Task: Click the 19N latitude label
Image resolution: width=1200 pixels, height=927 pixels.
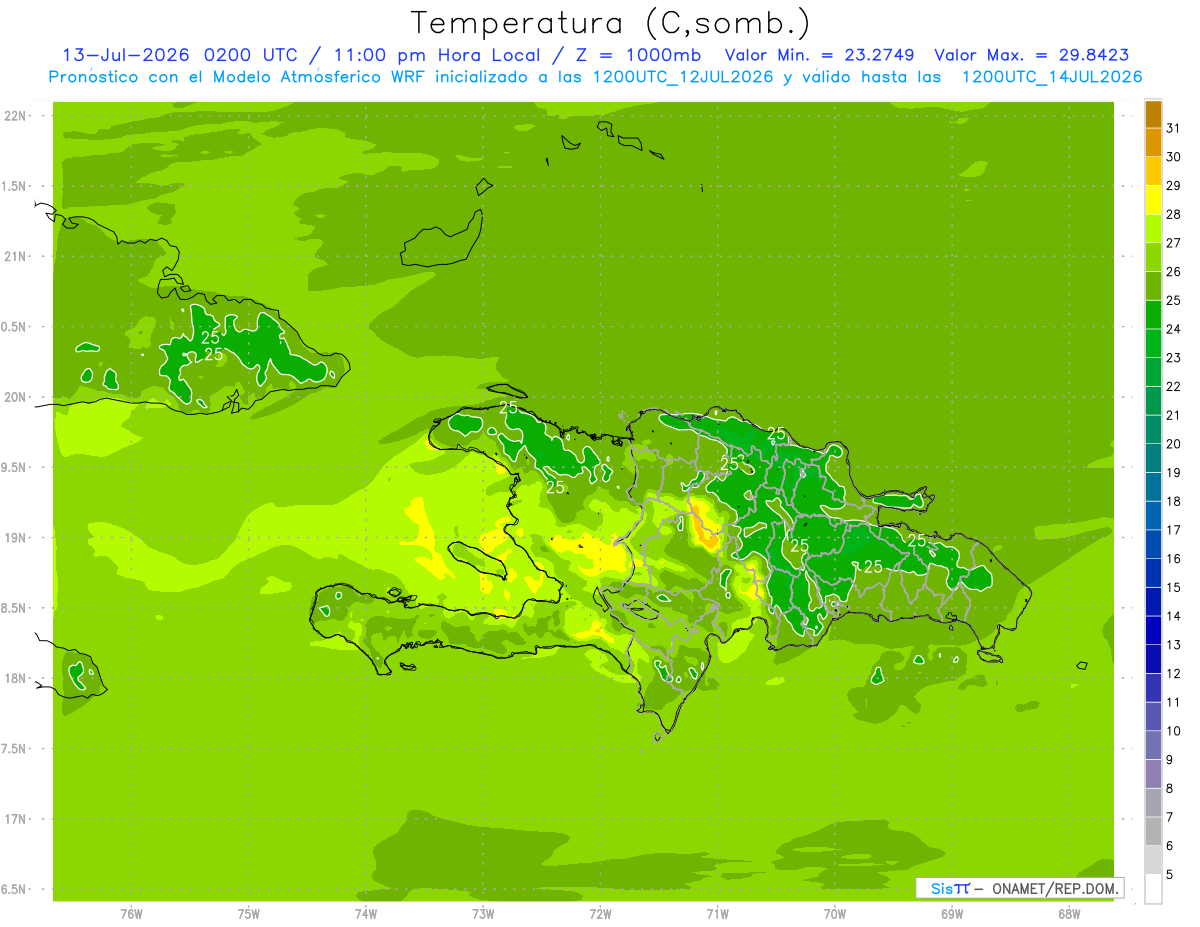Action: [x=16, y=538]
